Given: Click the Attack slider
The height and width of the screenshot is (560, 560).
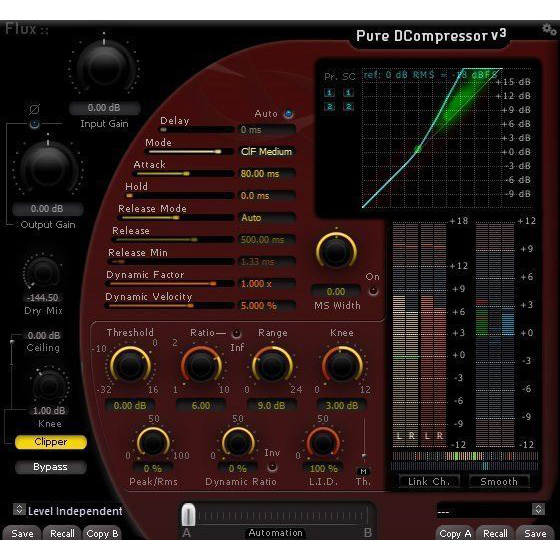Looking at the screenshot, I should 183,174.
